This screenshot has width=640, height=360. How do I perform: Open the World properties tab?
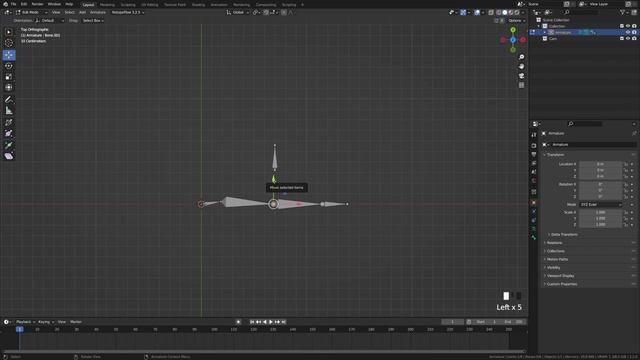click(534, 180)
